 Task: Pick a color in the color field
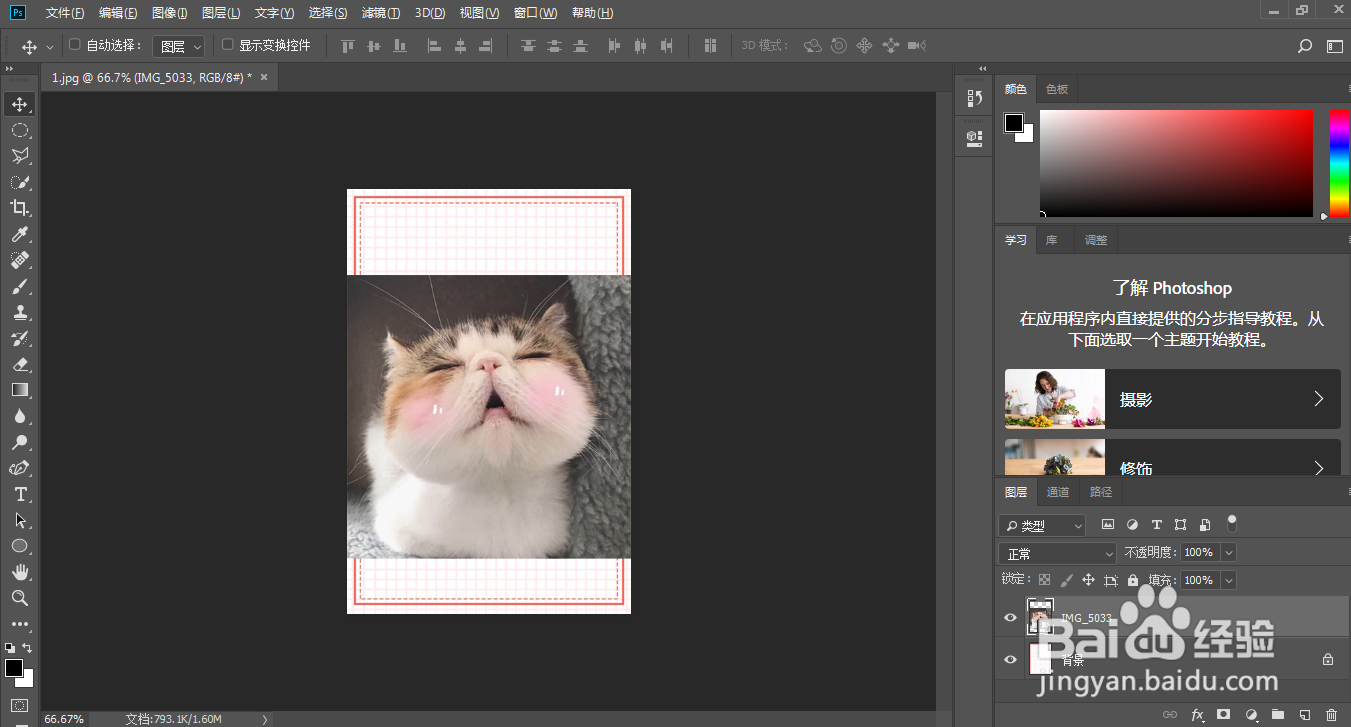1176,164
